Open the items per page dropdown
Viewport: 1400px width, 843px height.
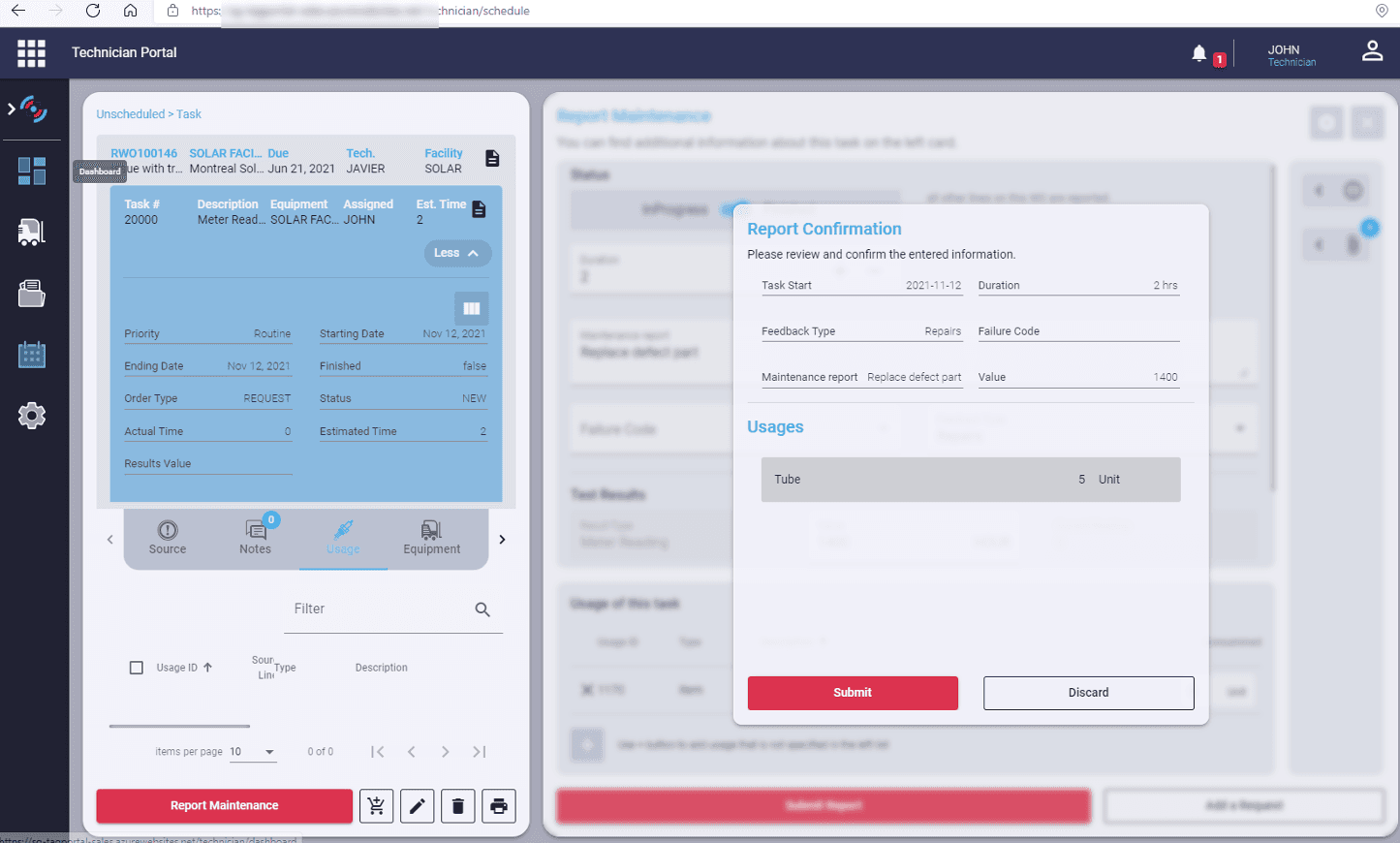click(x=253, y=752)
